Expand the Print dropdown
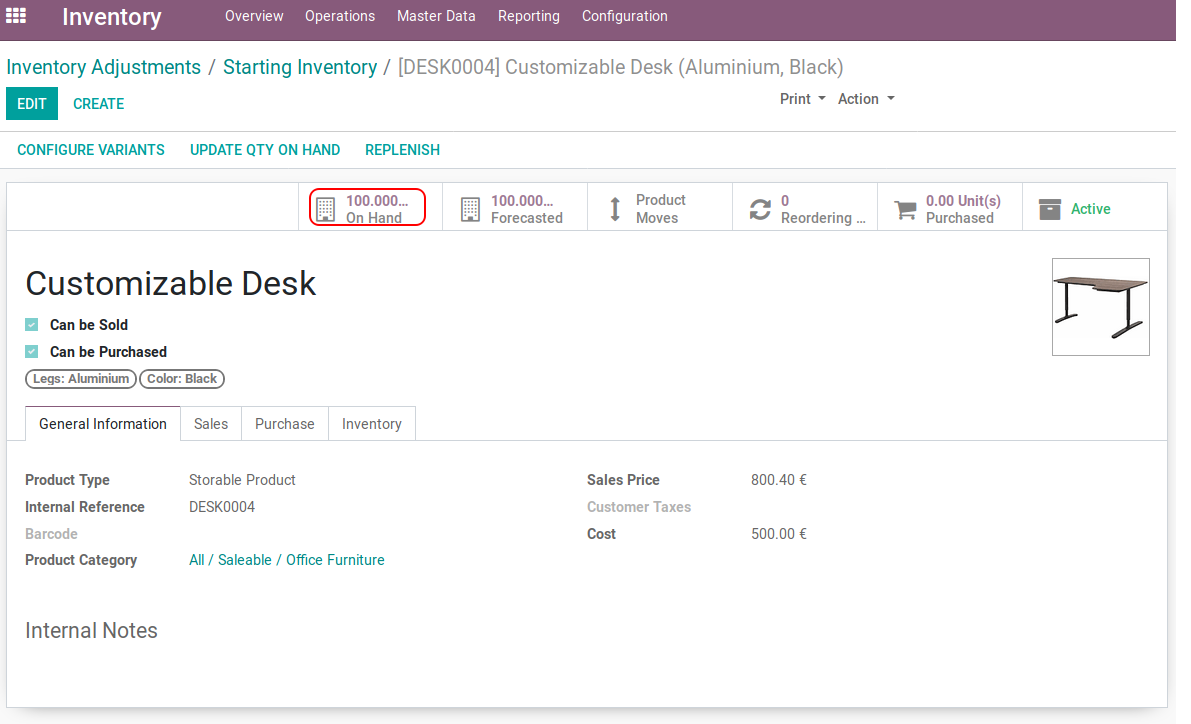 pos(802,99)
